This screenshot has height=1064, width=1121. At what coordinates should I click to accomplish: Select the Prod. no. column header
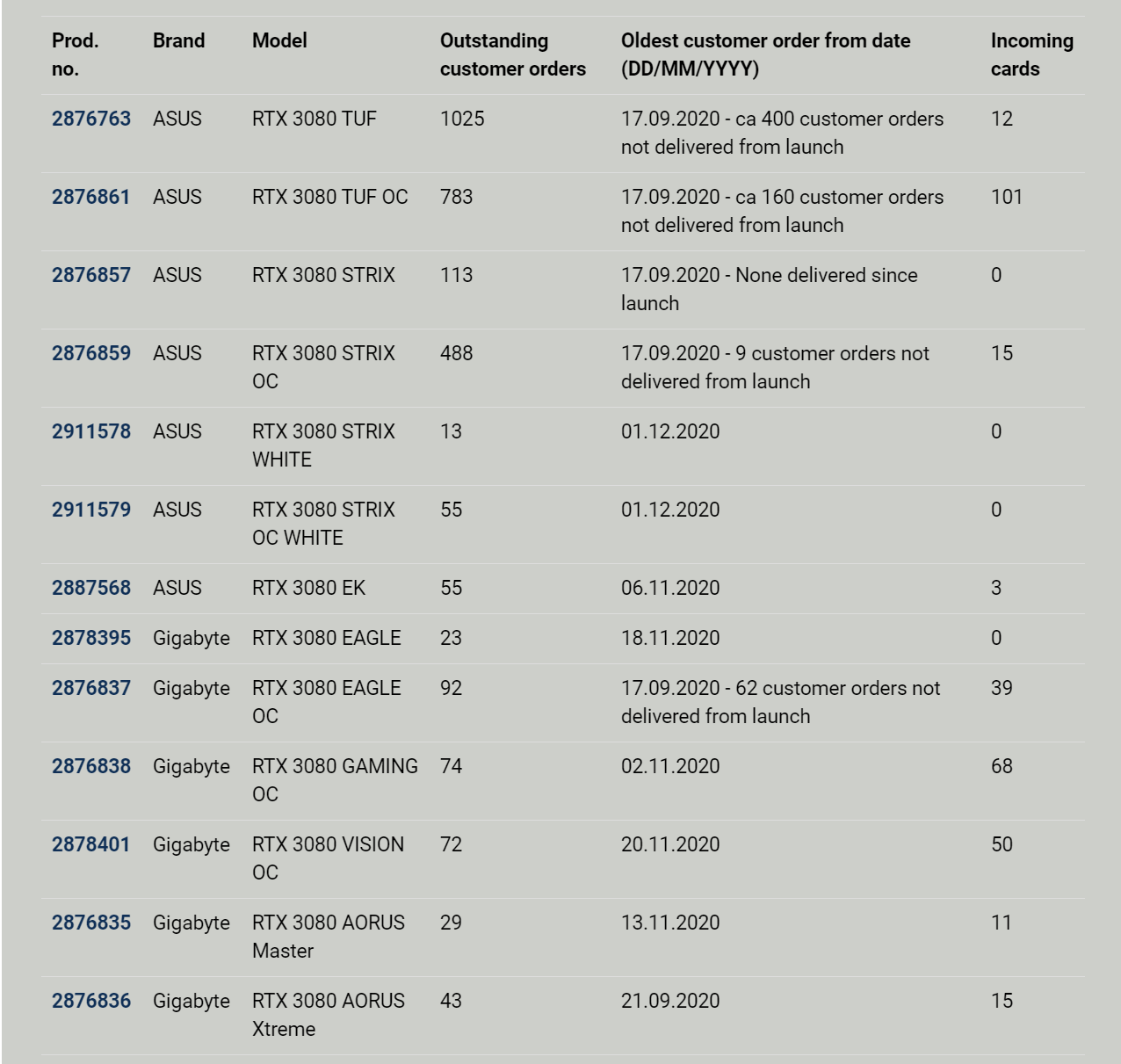76,54
